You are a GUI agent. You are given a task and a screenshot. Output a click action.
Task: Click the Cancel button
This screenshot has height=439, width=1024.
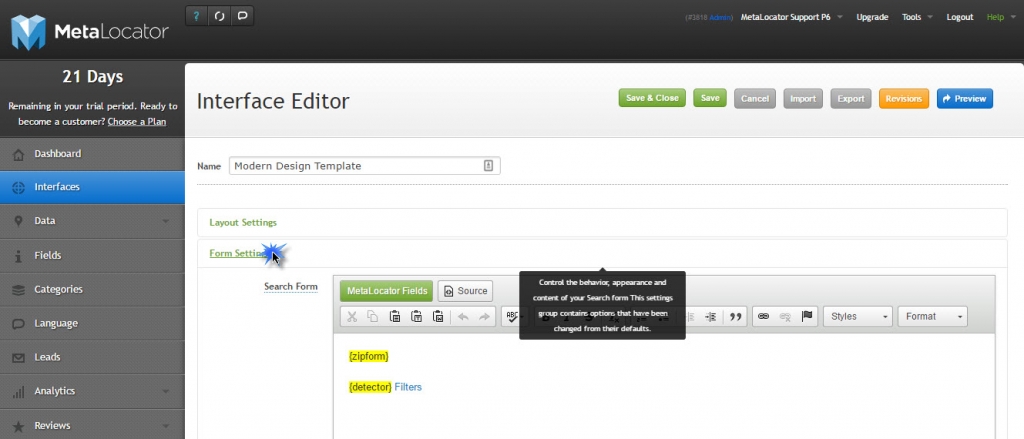click(755, 99)
